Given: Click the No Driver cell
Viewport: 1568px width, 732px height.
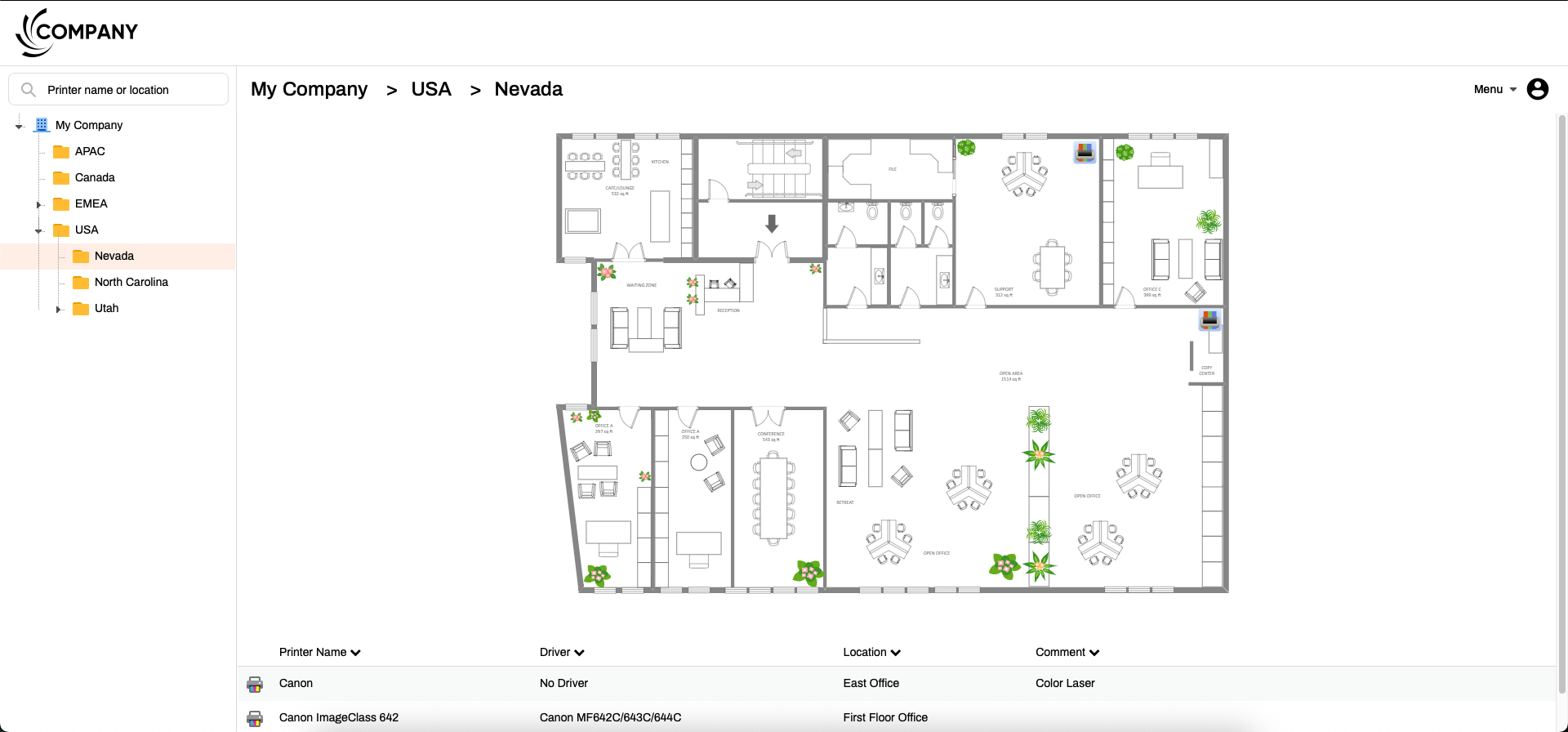Looking at the screenshot, I should [563, 683].
